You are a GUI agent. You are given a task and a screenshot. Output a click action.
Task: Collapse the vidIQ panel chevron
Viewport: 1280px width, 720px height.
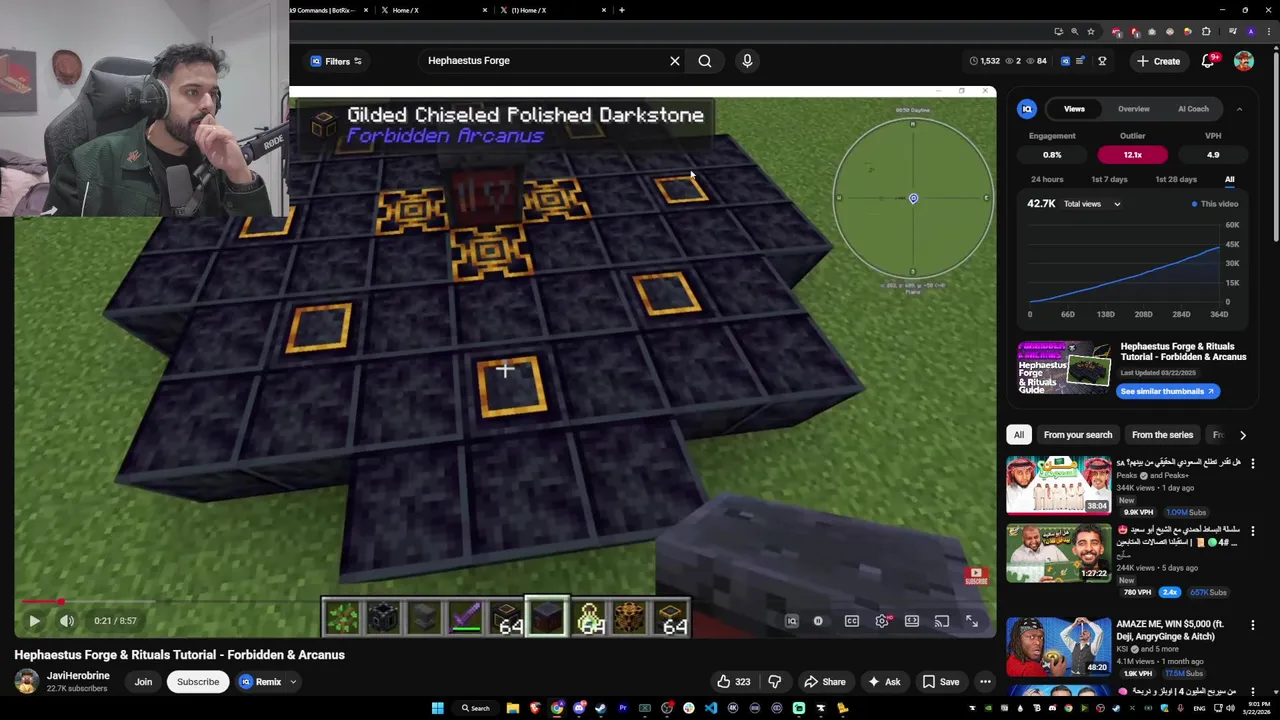coord(1239,109)
